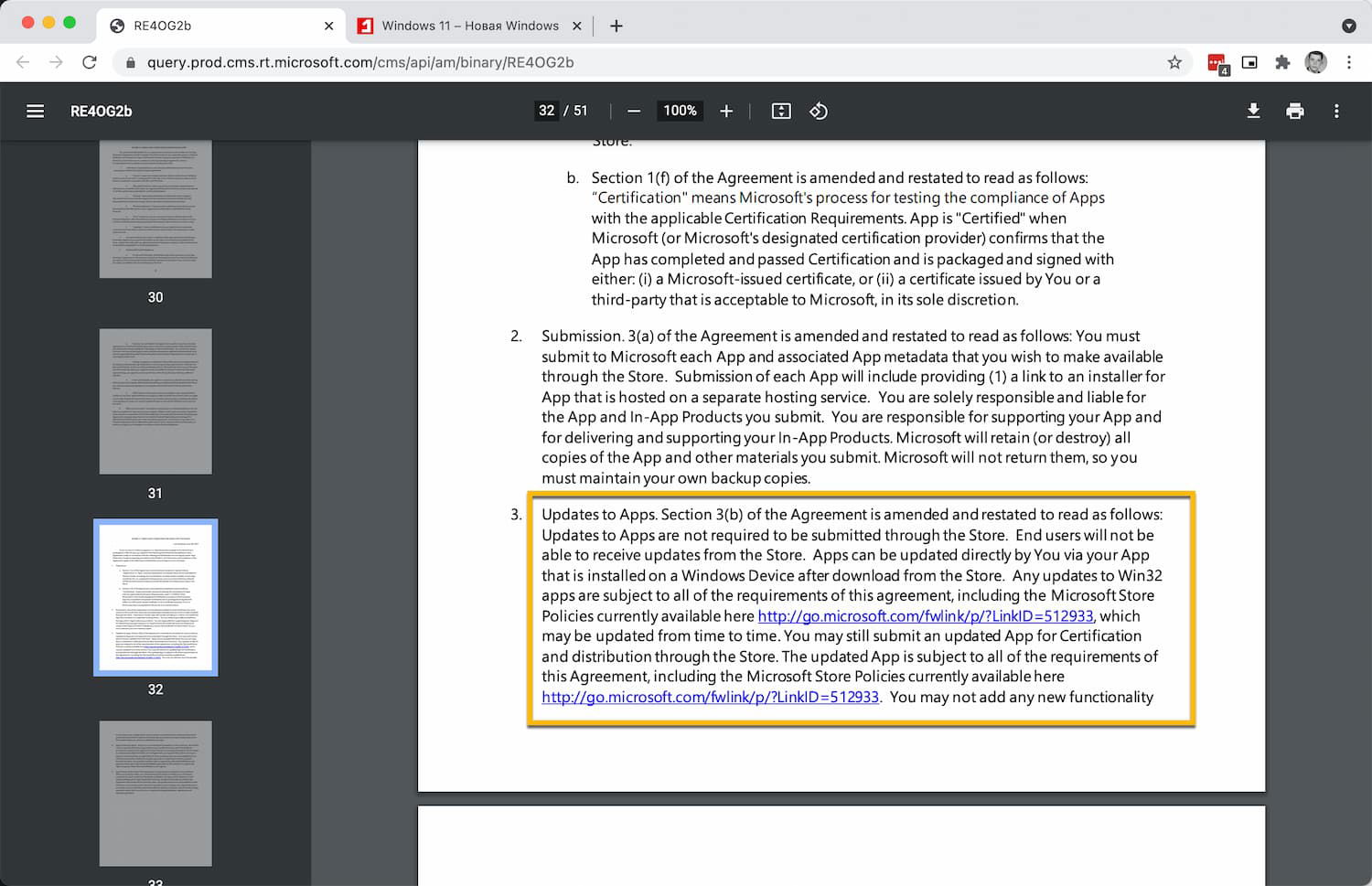Open the PDF viewer more actions menu
This screenshot has width=1372, height=886.
tap(1336, 111)
